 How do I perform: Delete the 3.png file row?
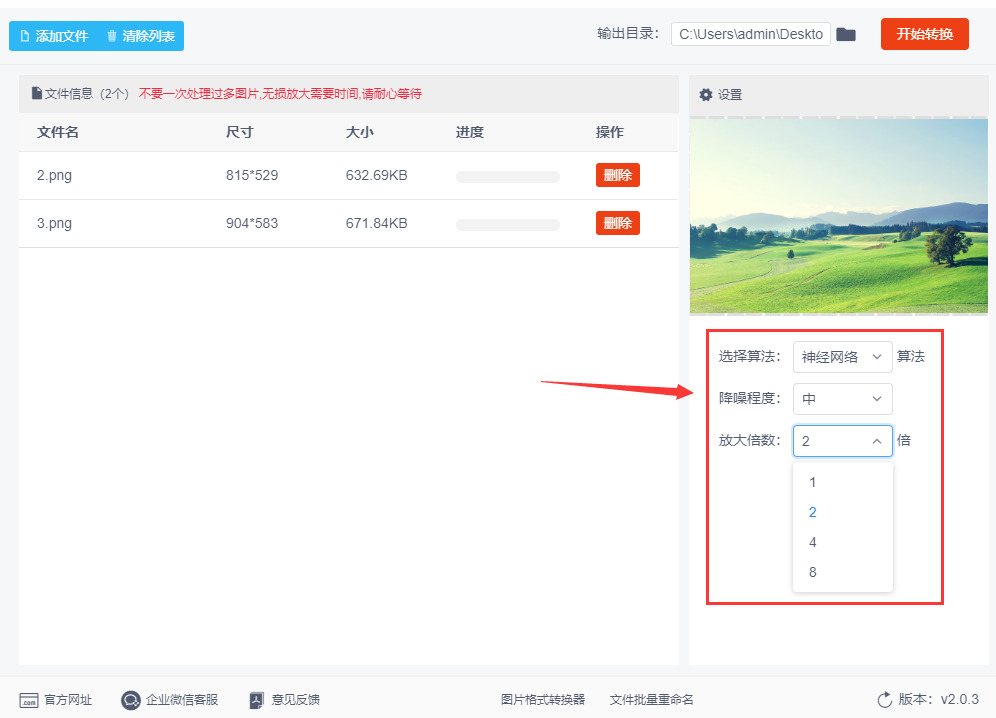[617, 223]
